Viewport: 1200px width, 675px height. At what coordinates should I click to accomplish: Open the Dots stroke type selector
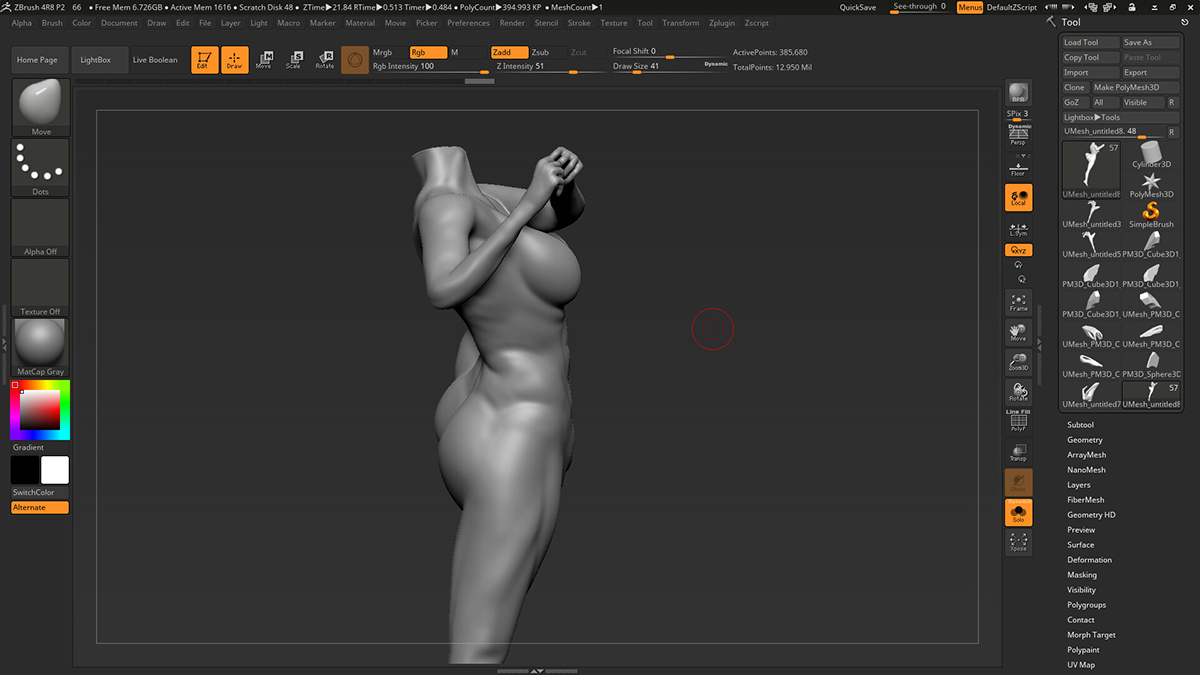click(x=40, y=167)
